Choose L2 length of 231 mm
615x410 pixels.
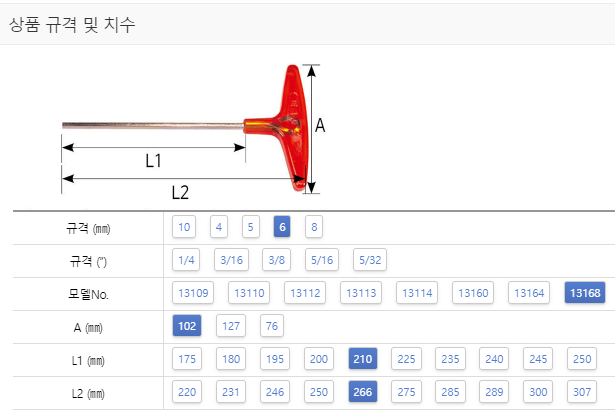pos(231,392)
